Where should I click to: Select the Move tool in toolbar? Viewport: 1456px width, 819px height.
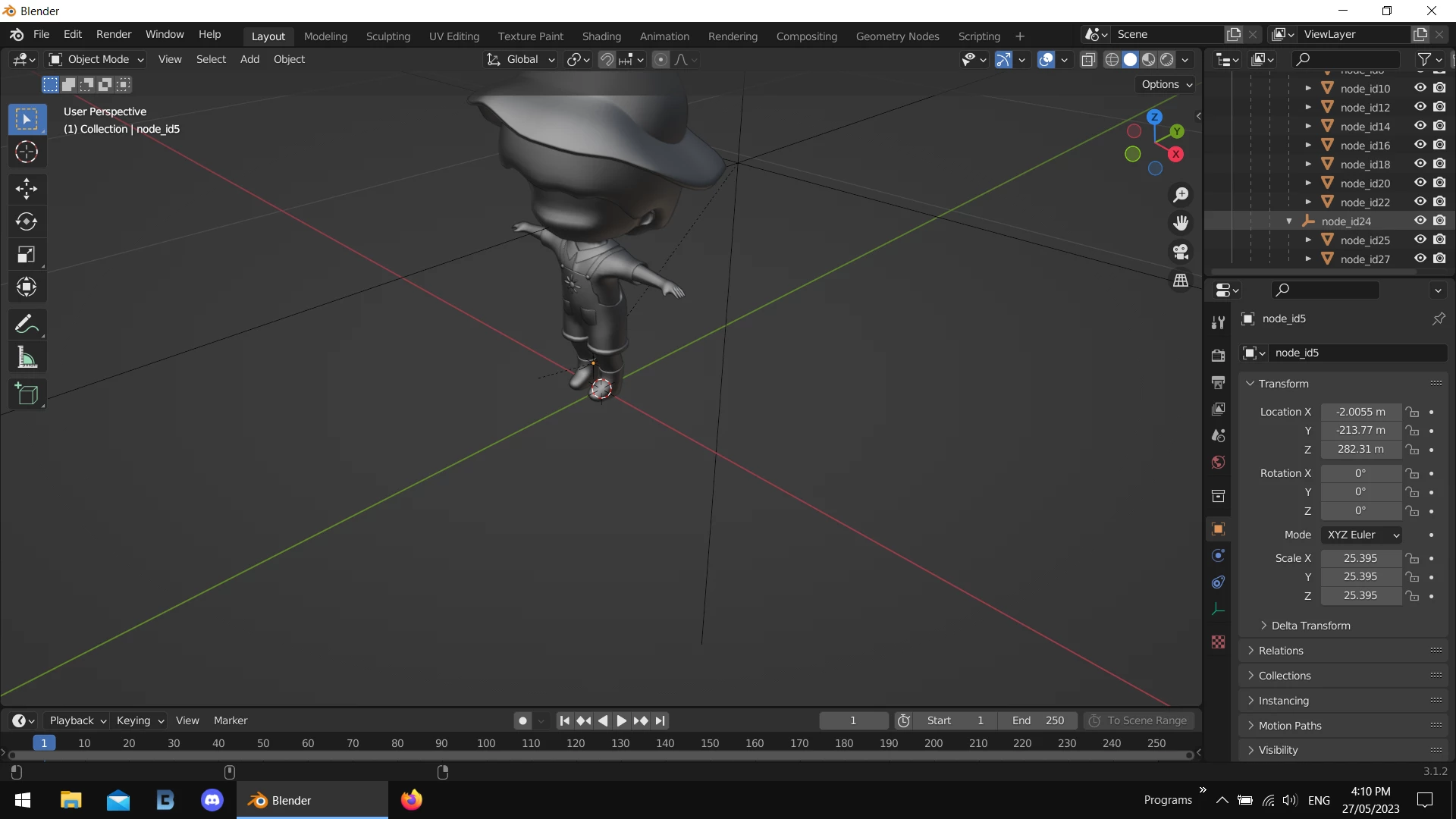[27, 188]
